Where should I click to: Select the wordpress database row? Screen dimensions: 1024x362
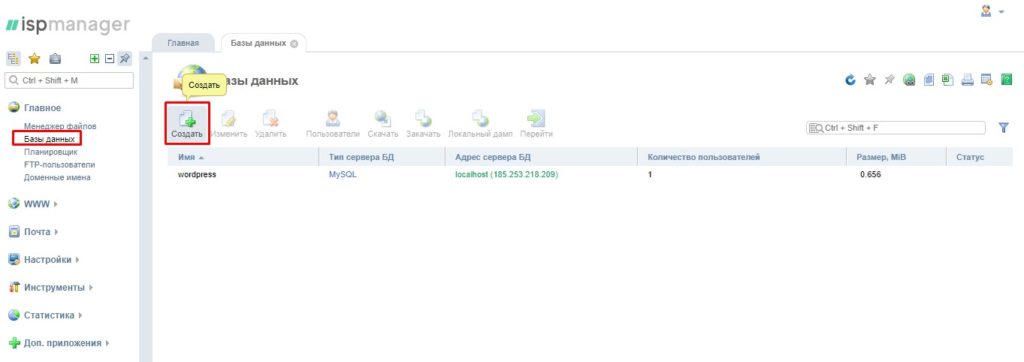590,175
